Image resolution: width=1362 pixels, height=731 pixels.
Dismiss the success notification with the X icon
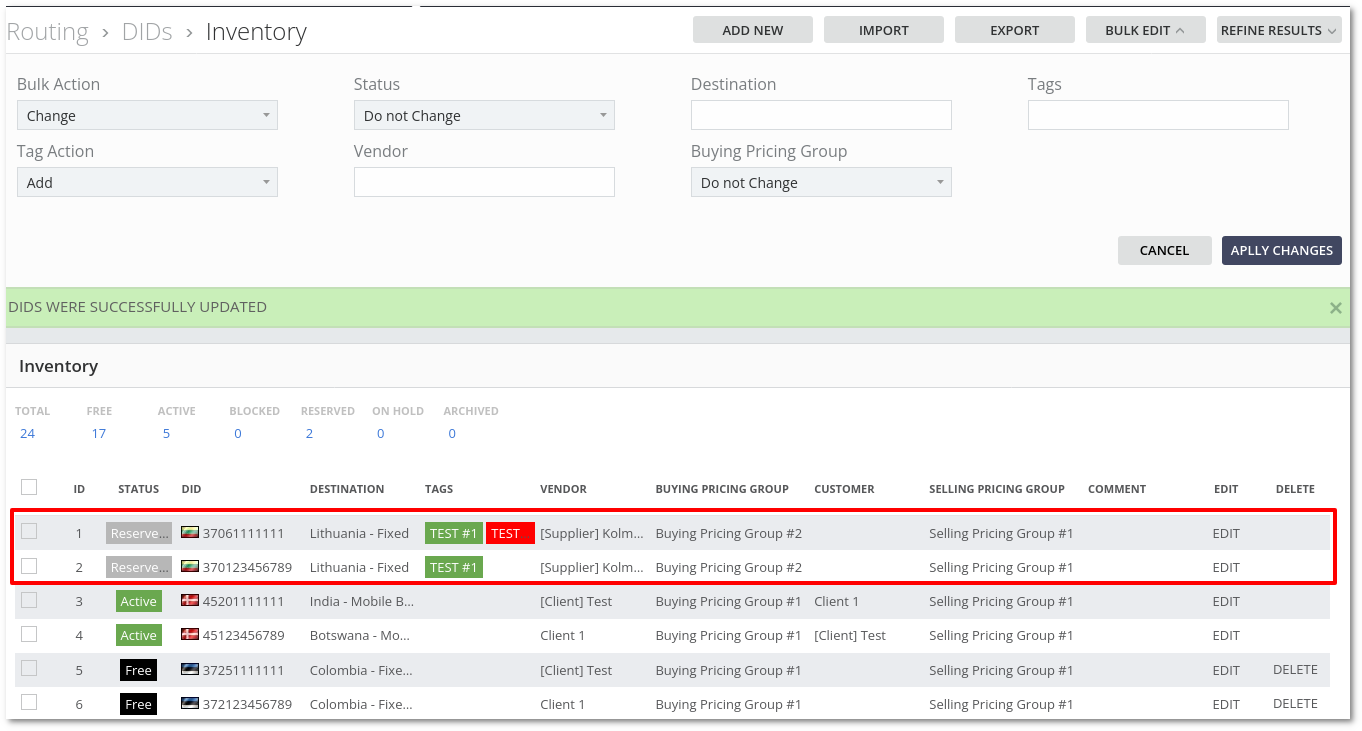point(1335,308)
